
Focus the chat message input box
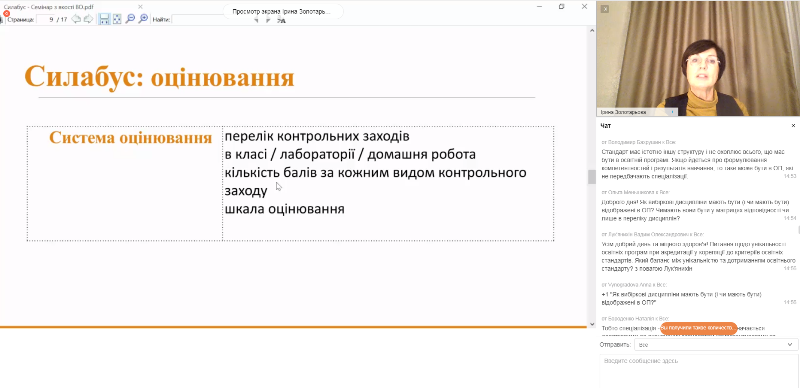(699, 371)
